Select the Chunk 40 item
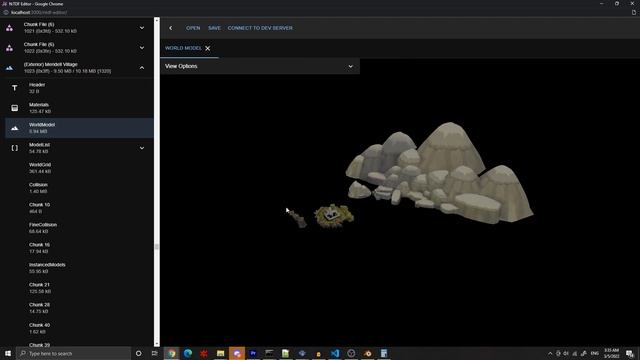 pyautogui.click(x=79, y=329)
